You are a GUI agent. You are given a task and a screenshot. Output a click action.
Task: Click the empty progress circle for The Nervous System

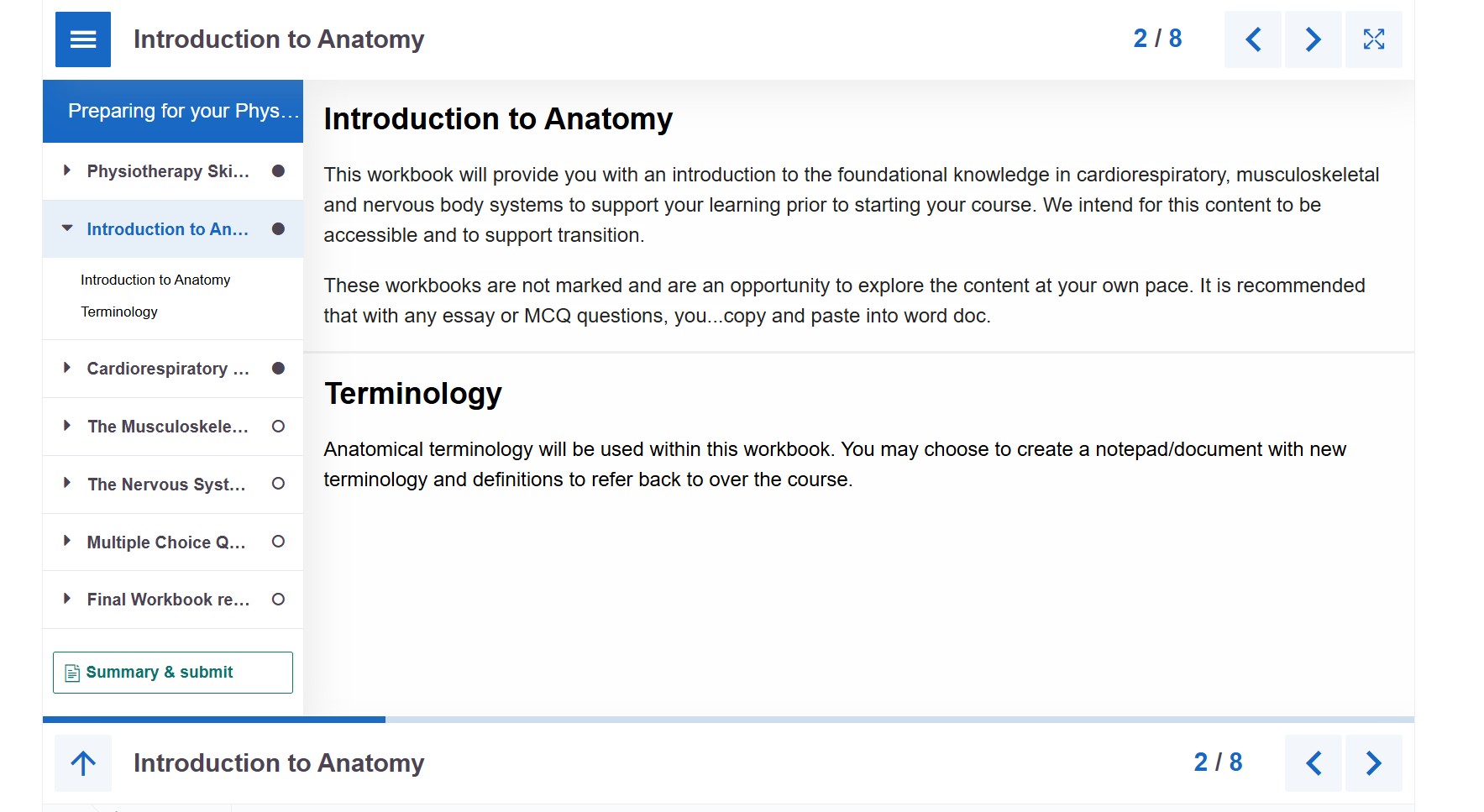tap(278, 484)
